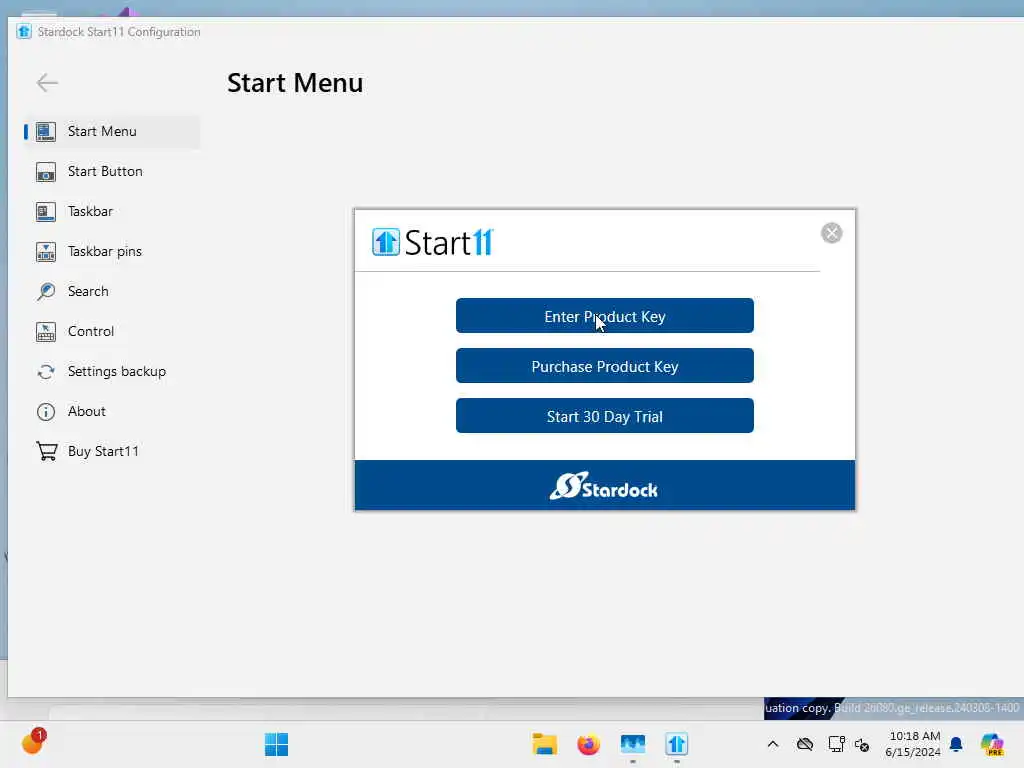Screen dimensions: 1024x768
Task: Launch File Explorer from the taskbar
Action: 545,744
